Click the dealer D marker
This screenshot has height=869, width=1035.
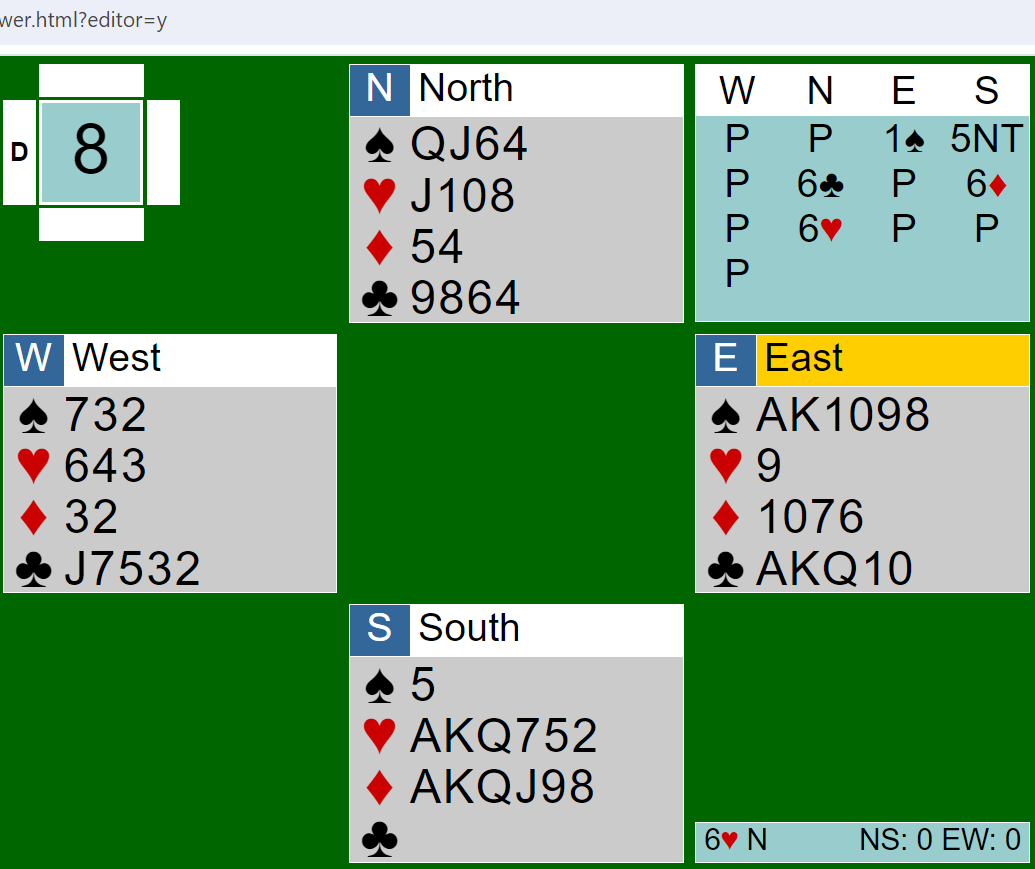pos(19,152)
